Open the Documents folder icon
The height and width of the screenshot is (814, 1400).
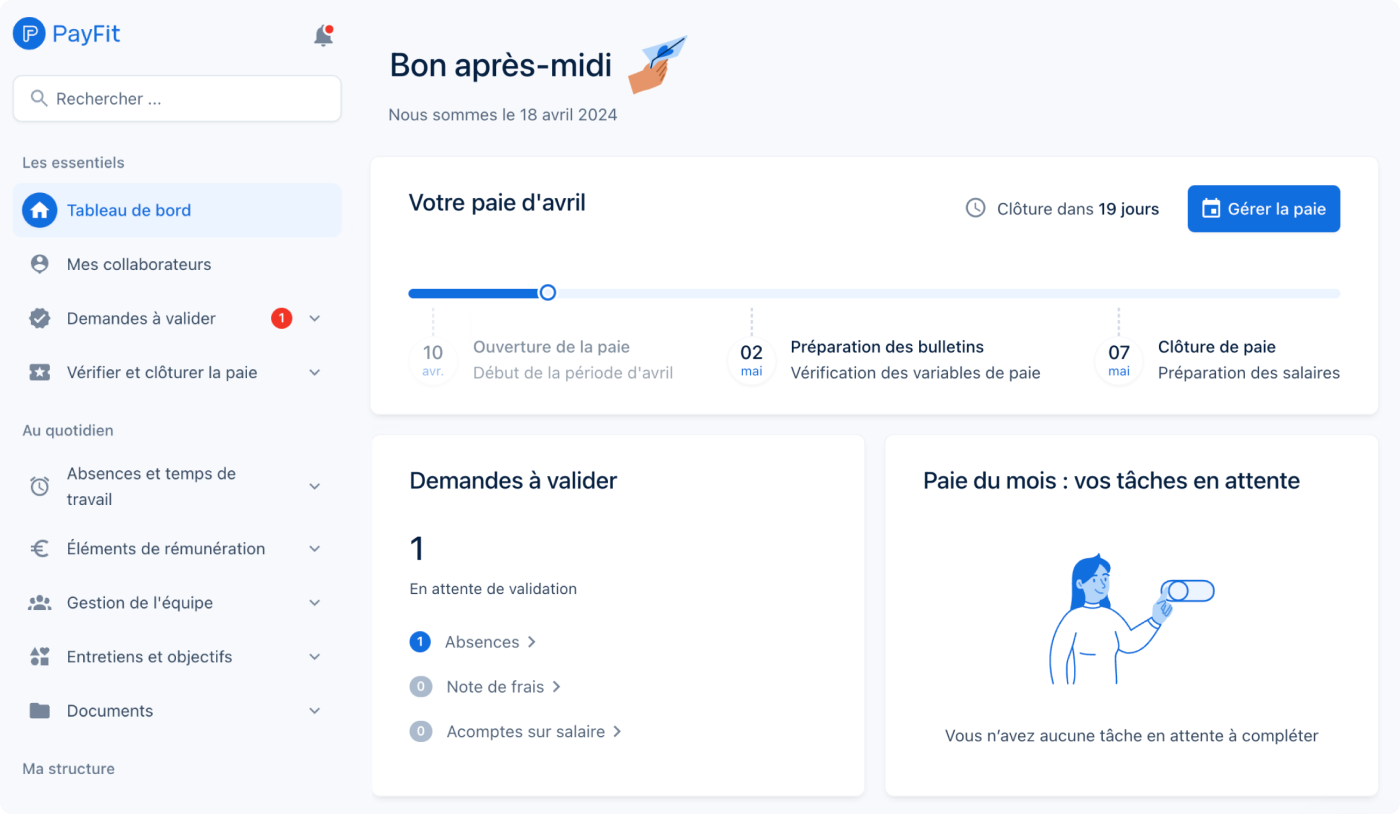39,710
